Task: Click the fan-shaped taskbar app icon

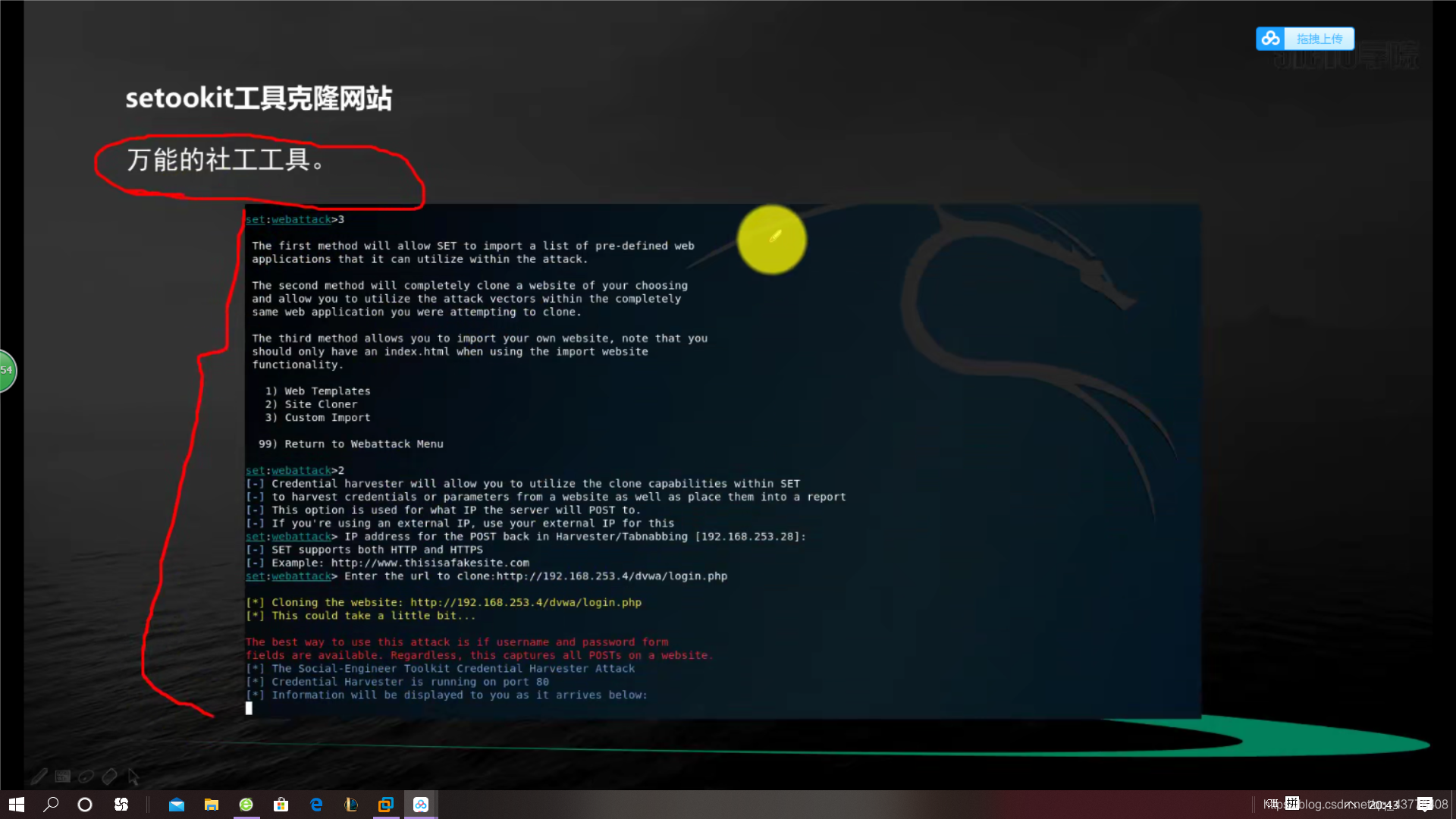Action: 121,805
